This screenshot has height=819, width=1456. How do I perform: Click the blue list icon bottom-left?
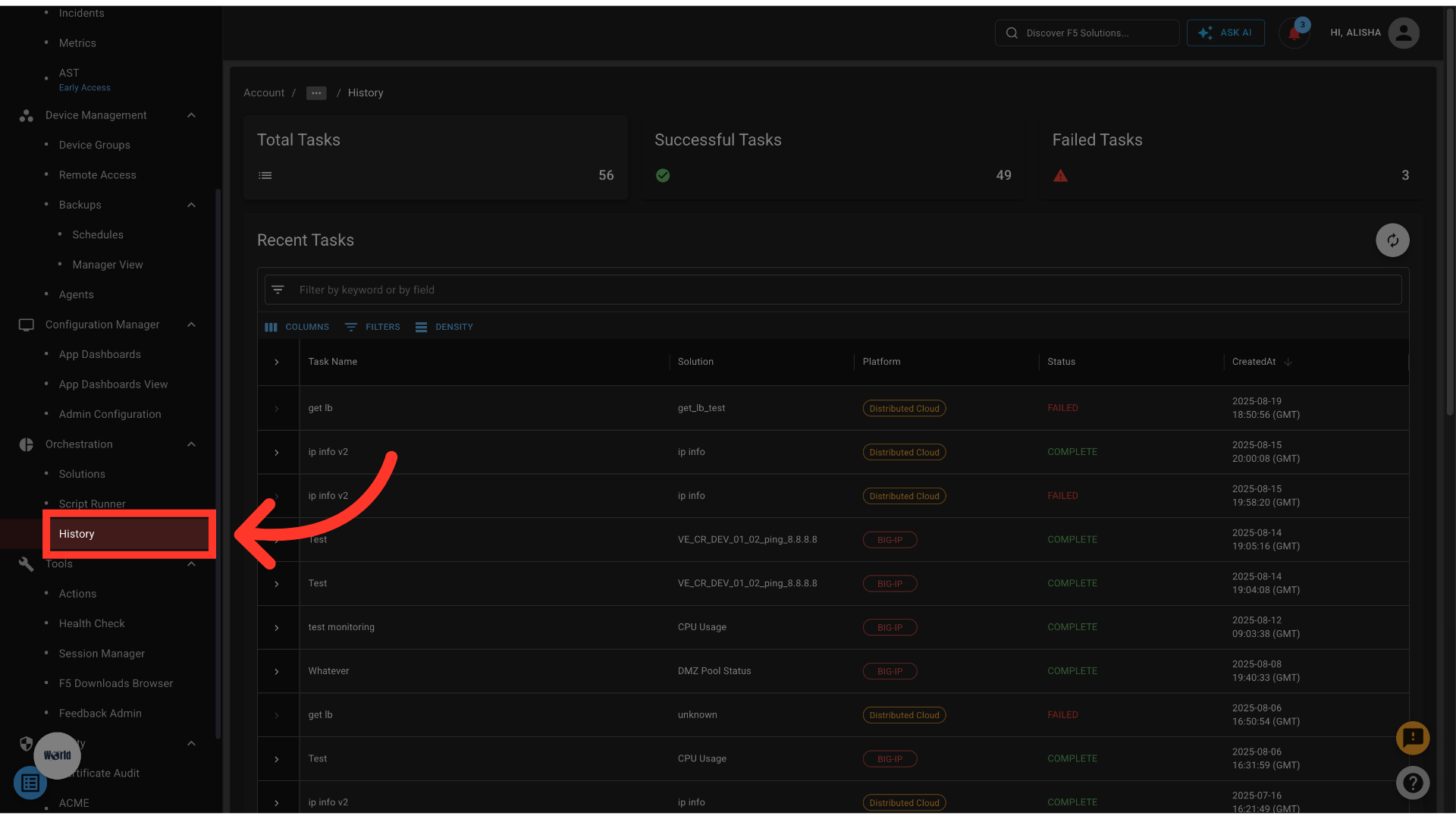coord(30,783)
